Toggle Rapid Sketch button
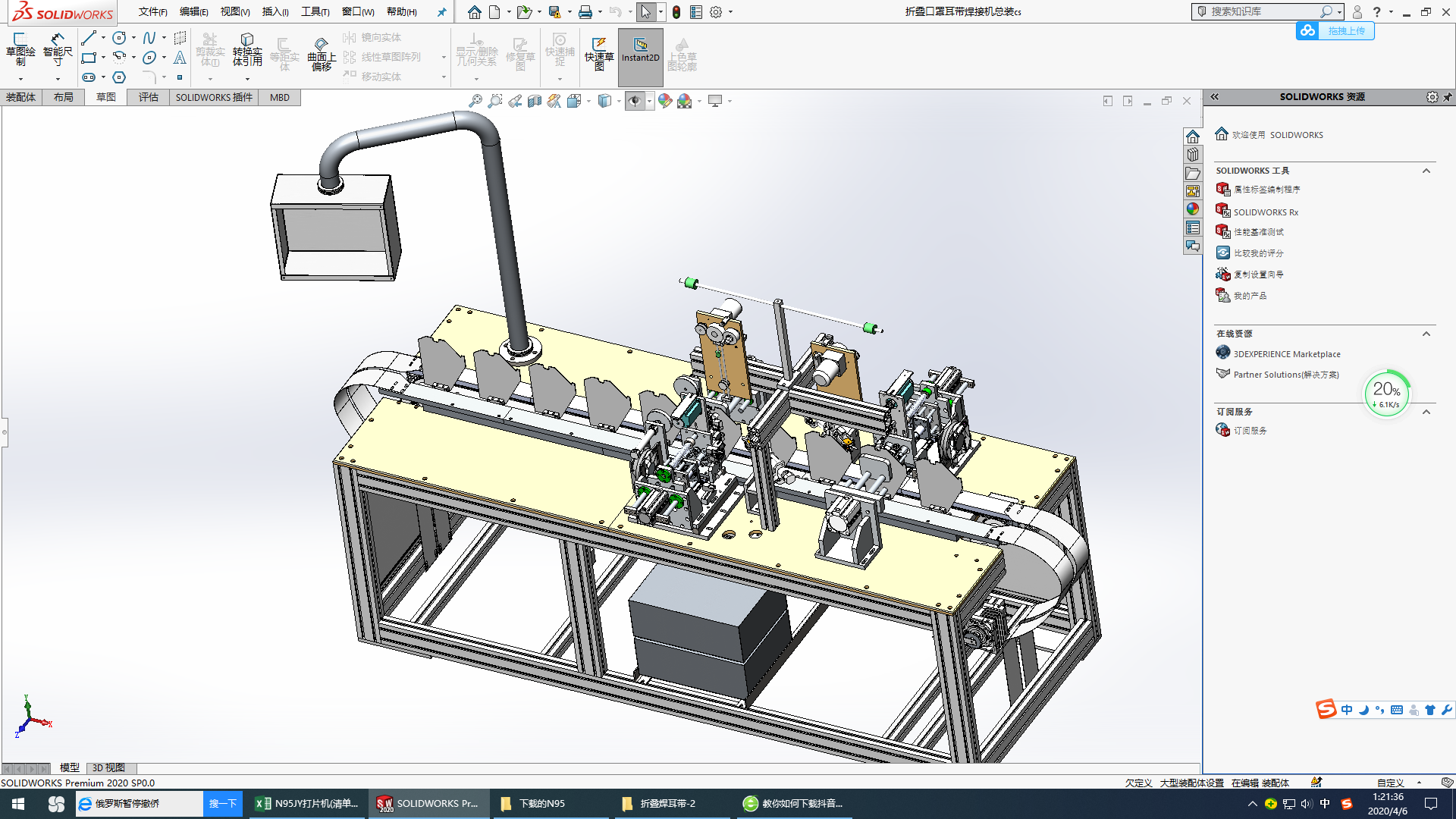The height and width of the screenshot is (819, 1456). click(x=599, y=52)
